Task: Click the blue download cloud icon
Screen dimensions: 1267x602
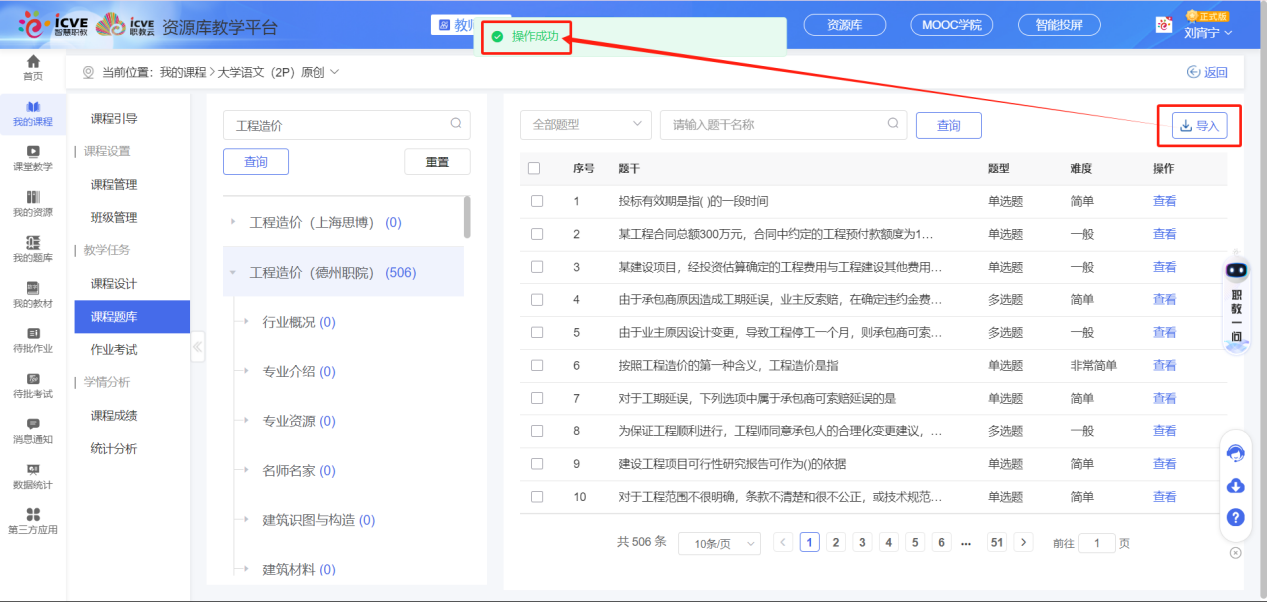Action: coord(1235,486)
